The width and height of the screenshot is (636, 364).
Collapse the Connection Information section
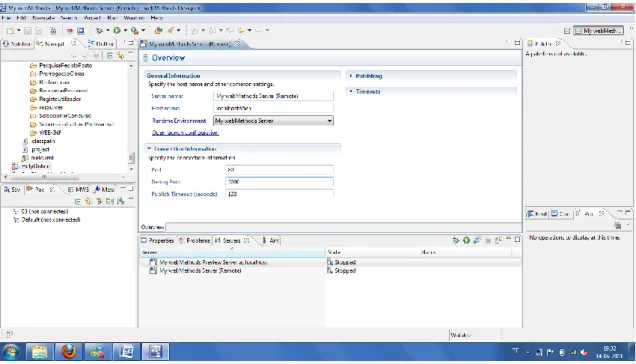tap(149, 149)
